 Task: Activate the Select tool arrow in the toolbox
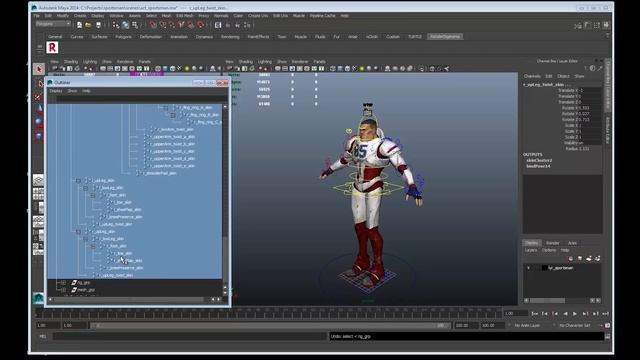click(x=39, y=69)
